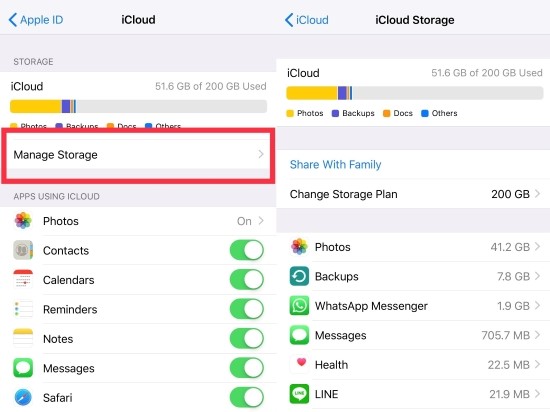Toggle Calendars iCloud sync off

[247, 279]
